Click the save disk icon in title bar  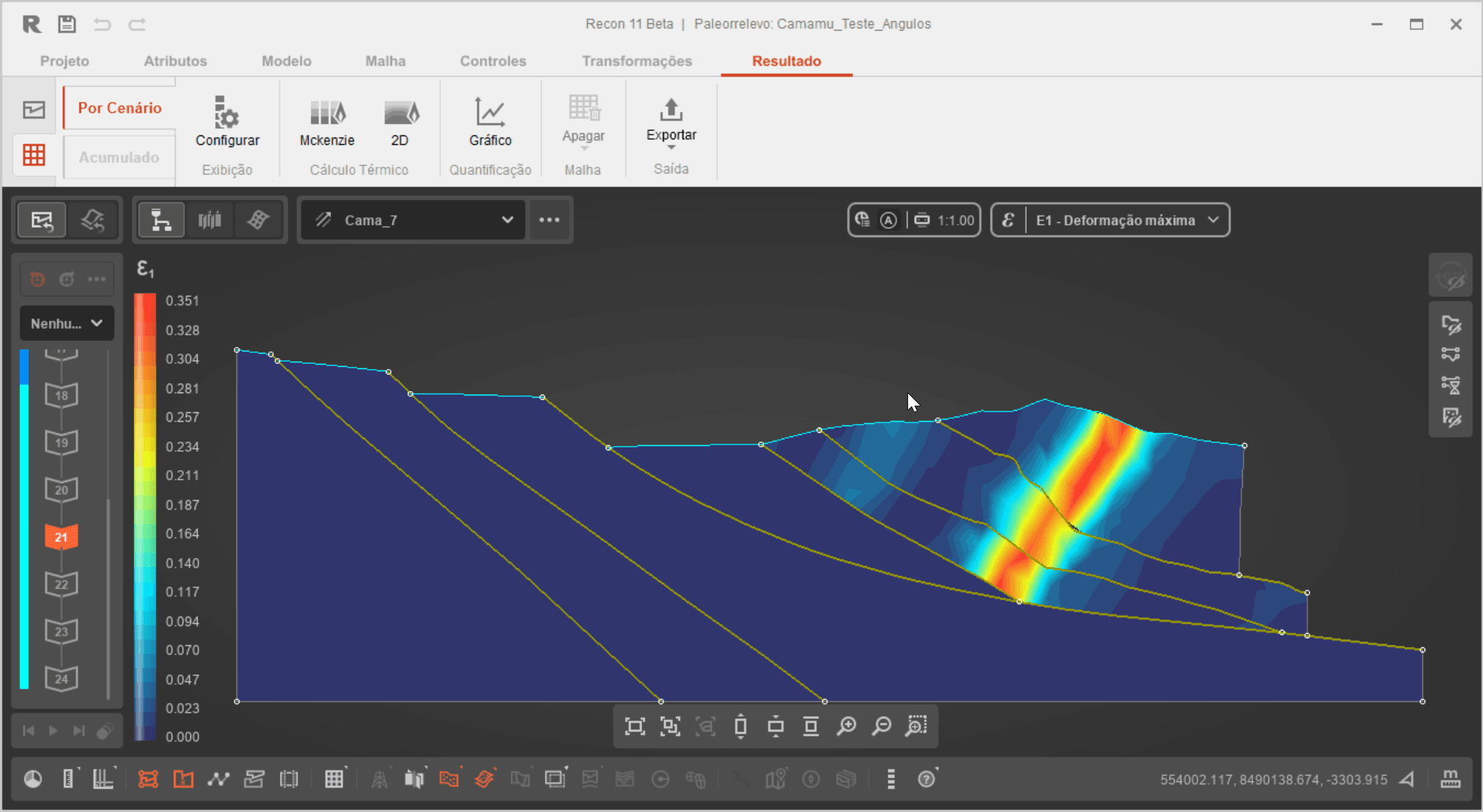[x=67, y=24]
